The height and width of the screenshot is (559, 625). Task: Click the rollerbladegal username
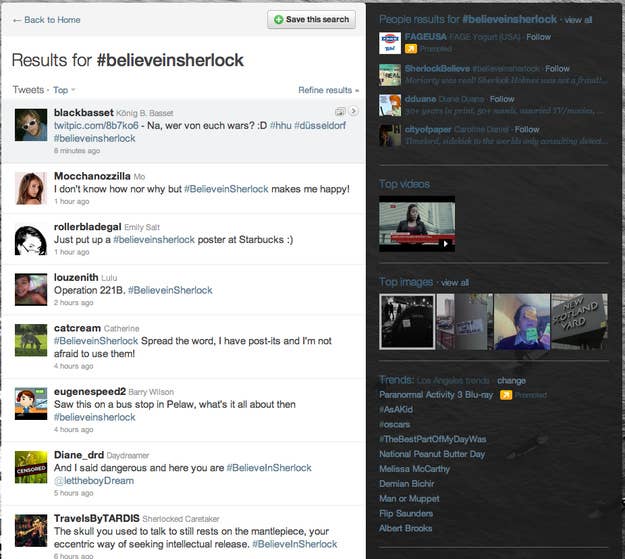pos(87,226)
